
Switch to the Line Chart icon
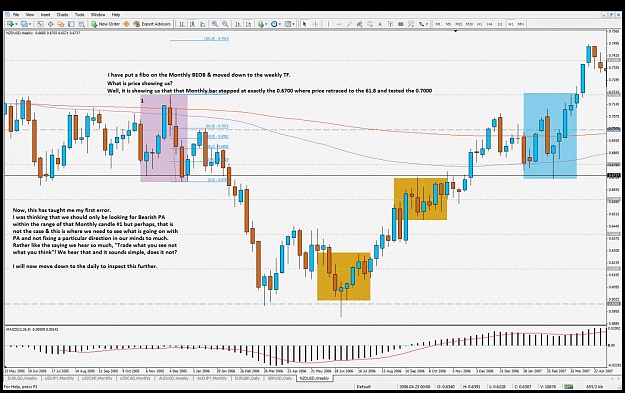point(202,24)
